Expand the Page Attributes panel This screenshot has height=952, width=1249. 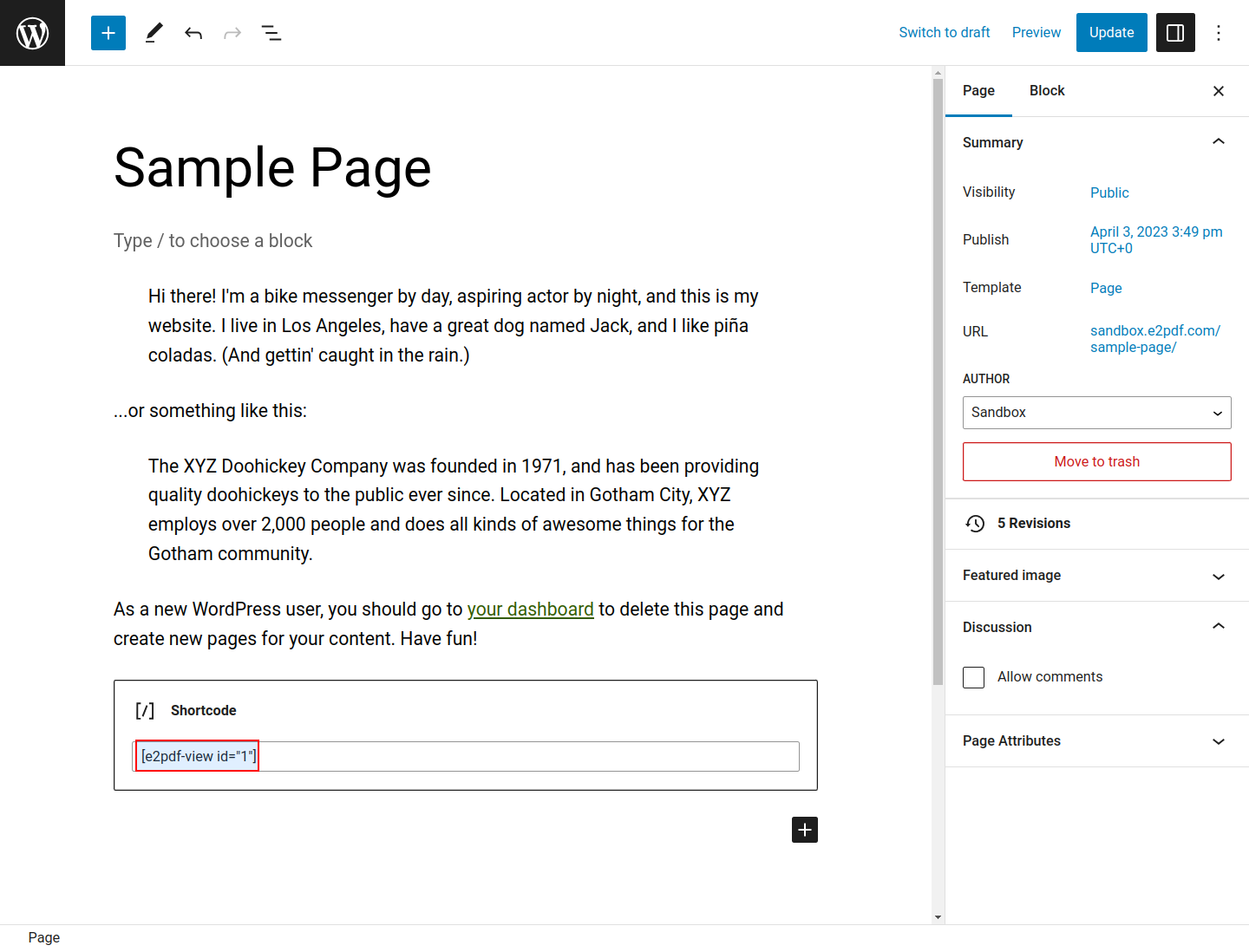(1096, 741)
